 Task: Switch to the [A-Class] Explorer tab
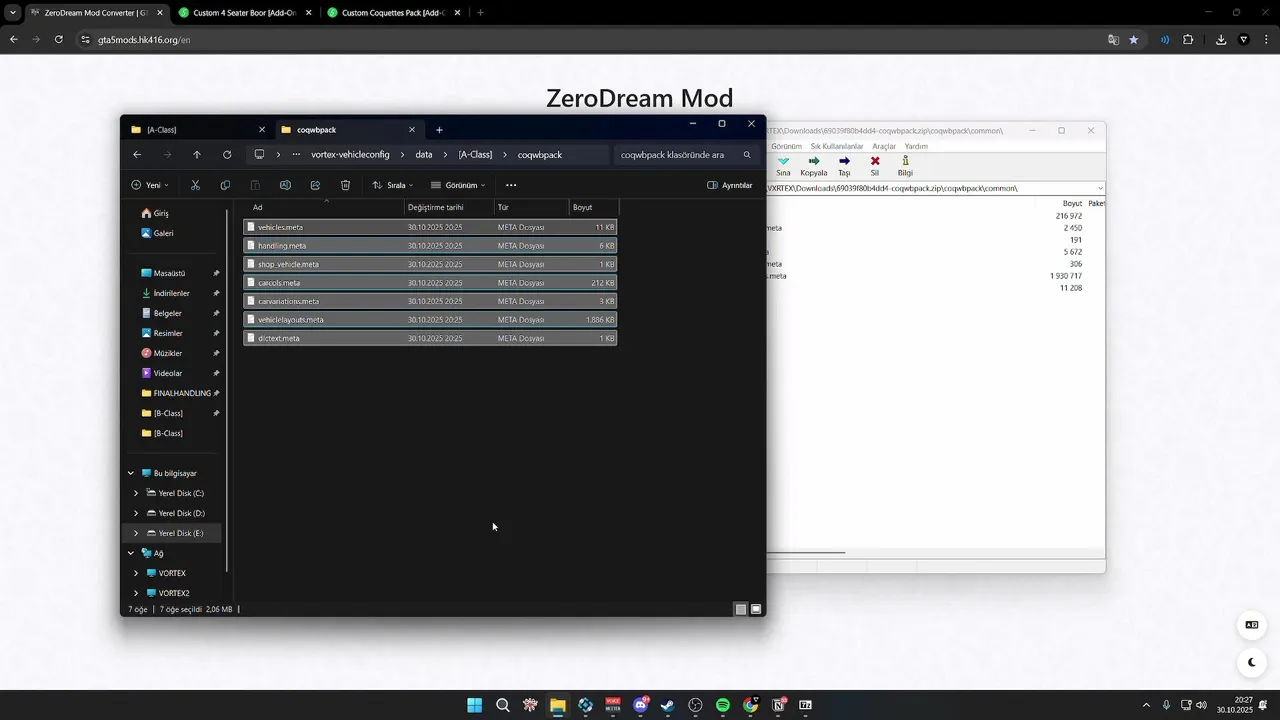(197, 130)
